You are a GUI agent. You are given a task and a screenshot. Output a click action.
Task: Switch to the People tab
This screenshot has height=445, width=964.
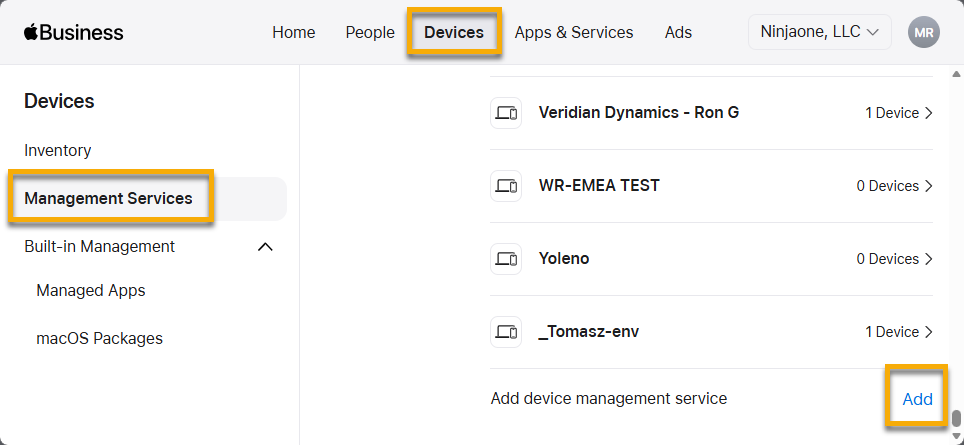point(370,33)
